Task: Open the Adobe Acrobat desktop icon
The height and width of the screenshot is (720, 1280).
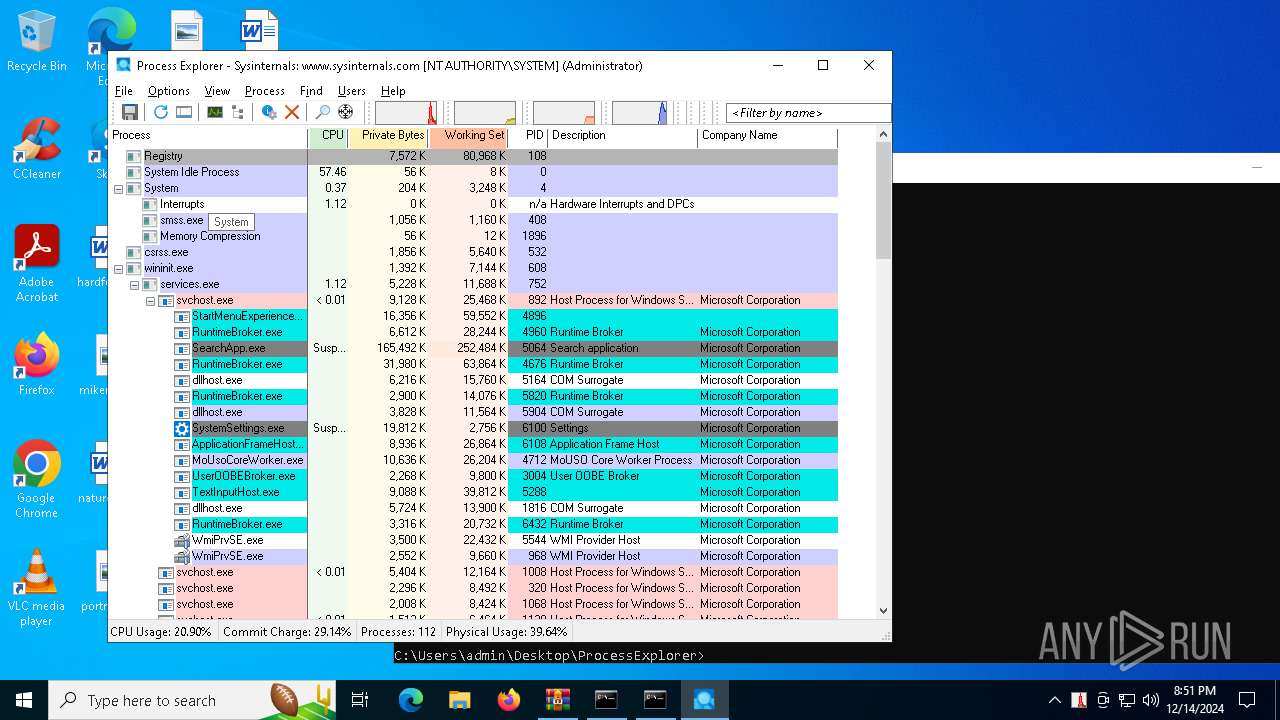Action: (x=36, y=264)
